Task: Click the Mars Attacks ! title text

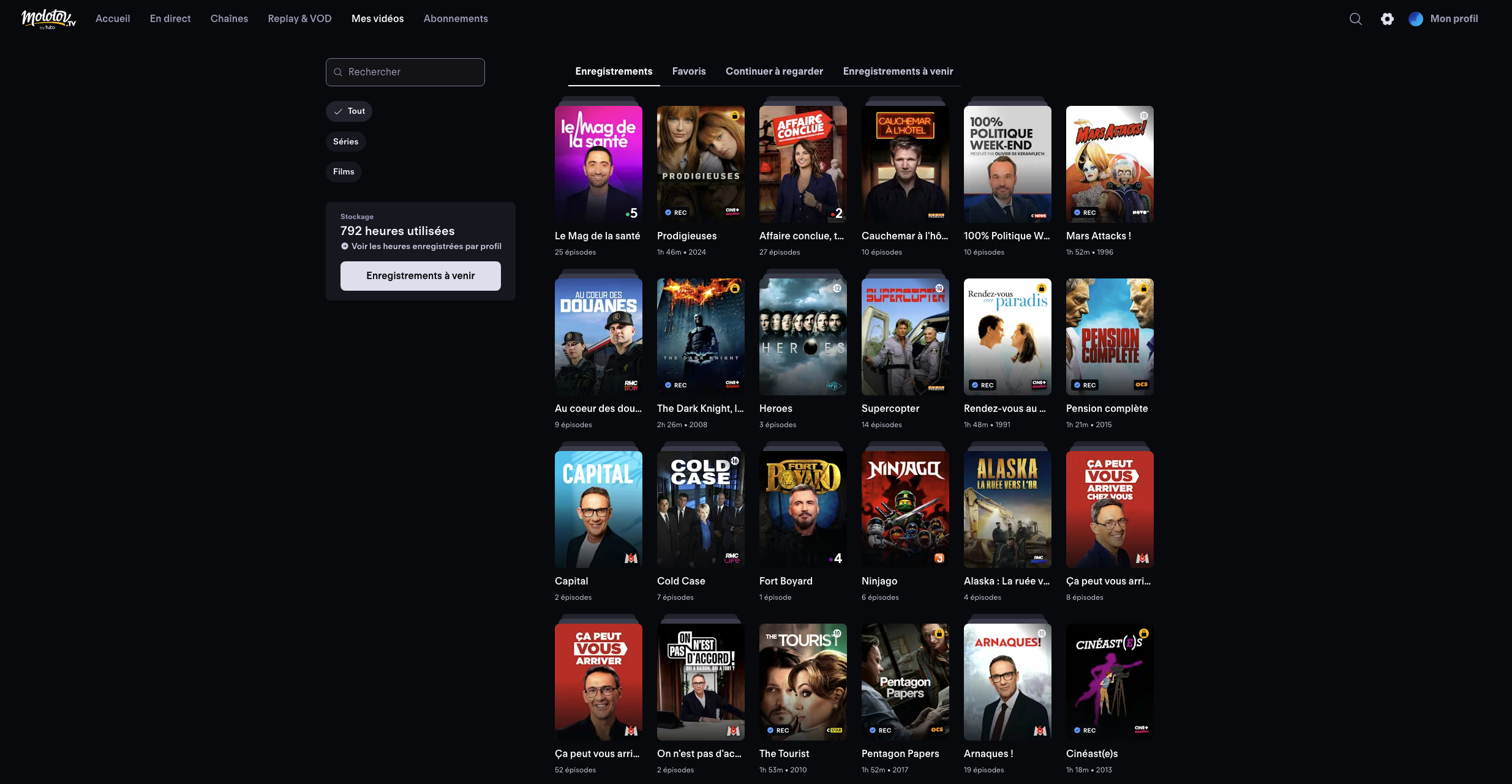Action: pyautogui.click(x=1099, y=236)
